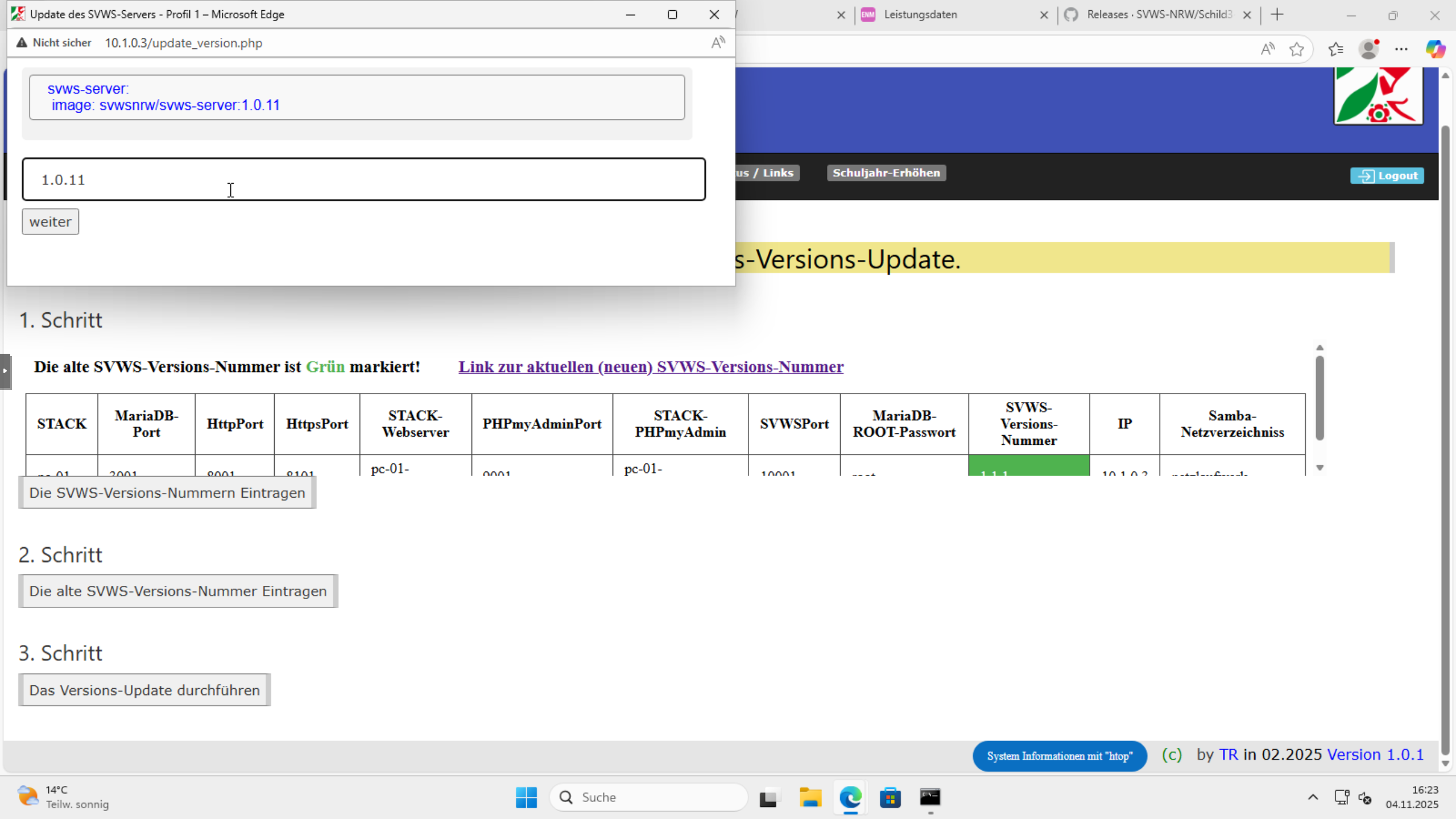Close the Leistungsdaten tab
The width and height of the screenshot is (1456, 819).
(x=1044, y=15)
